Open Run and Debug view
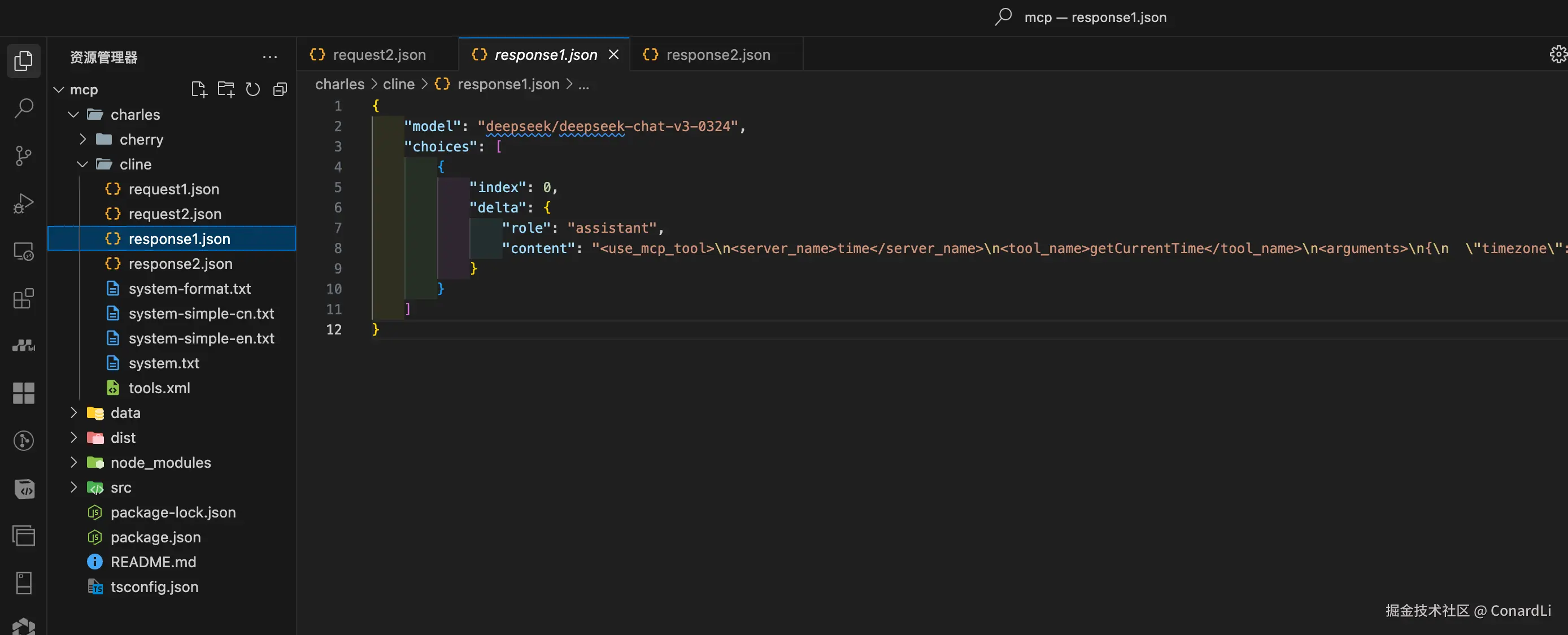Image resolution: width=1568 pixels, height=635 pixels. coord(23,203)
